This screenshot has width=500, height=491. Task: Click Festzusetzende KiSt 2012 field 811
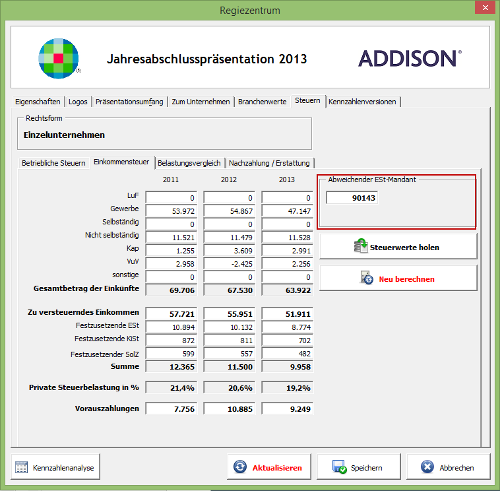coord(229,340)
